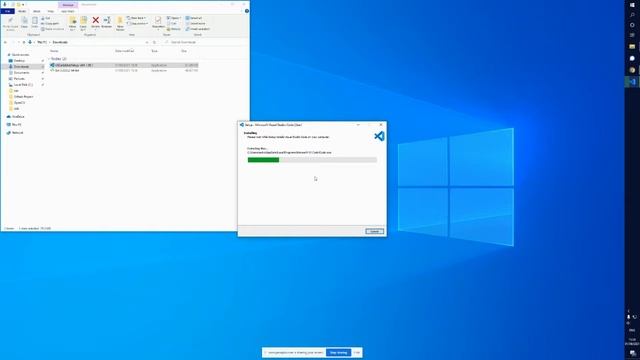Open Quick access in navigation pane
Viewport: 640px width, 360px height.
[x=20, y=55]
